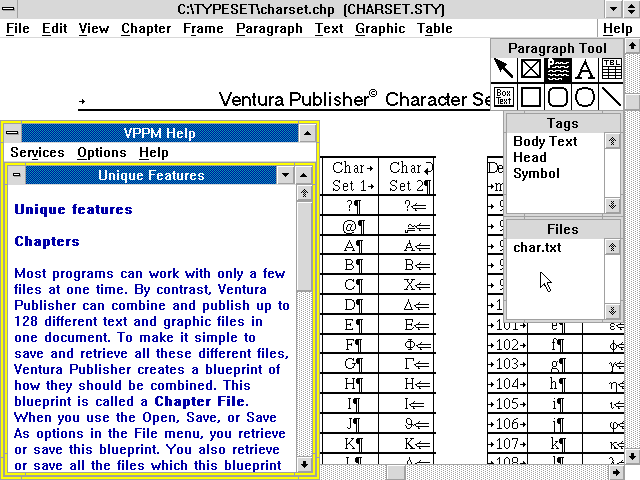
Task: Click help text vertical scrollbar thumb
Action: coord(304,245)
